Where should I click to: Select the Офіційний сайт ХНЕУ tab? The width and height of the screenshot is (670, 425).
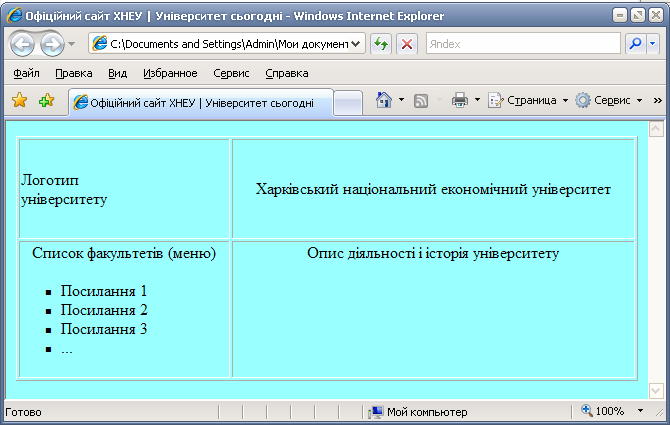coord(201,103)
